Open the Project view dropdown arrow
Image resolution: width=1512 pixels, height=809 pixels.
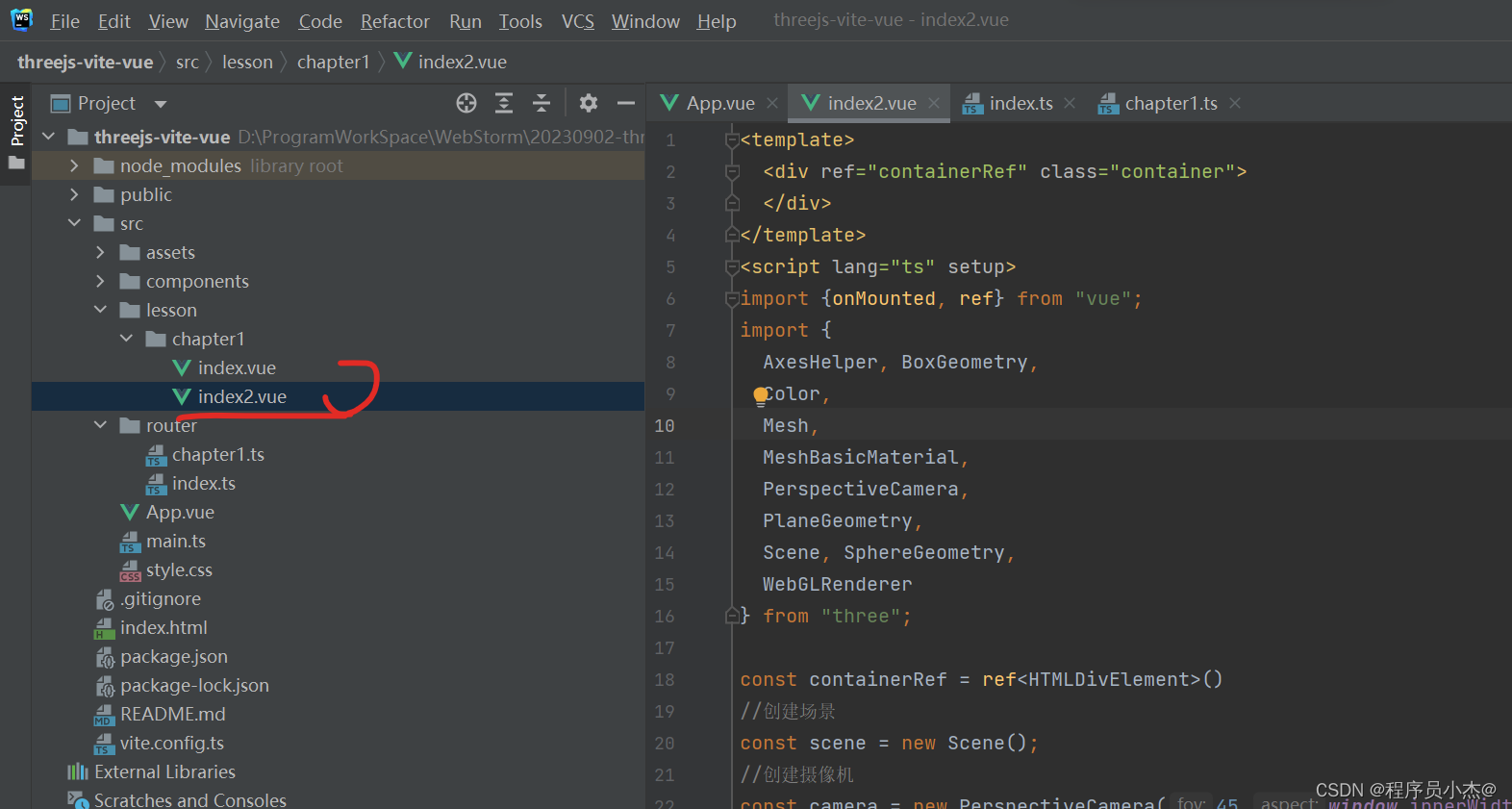point(161,104)
